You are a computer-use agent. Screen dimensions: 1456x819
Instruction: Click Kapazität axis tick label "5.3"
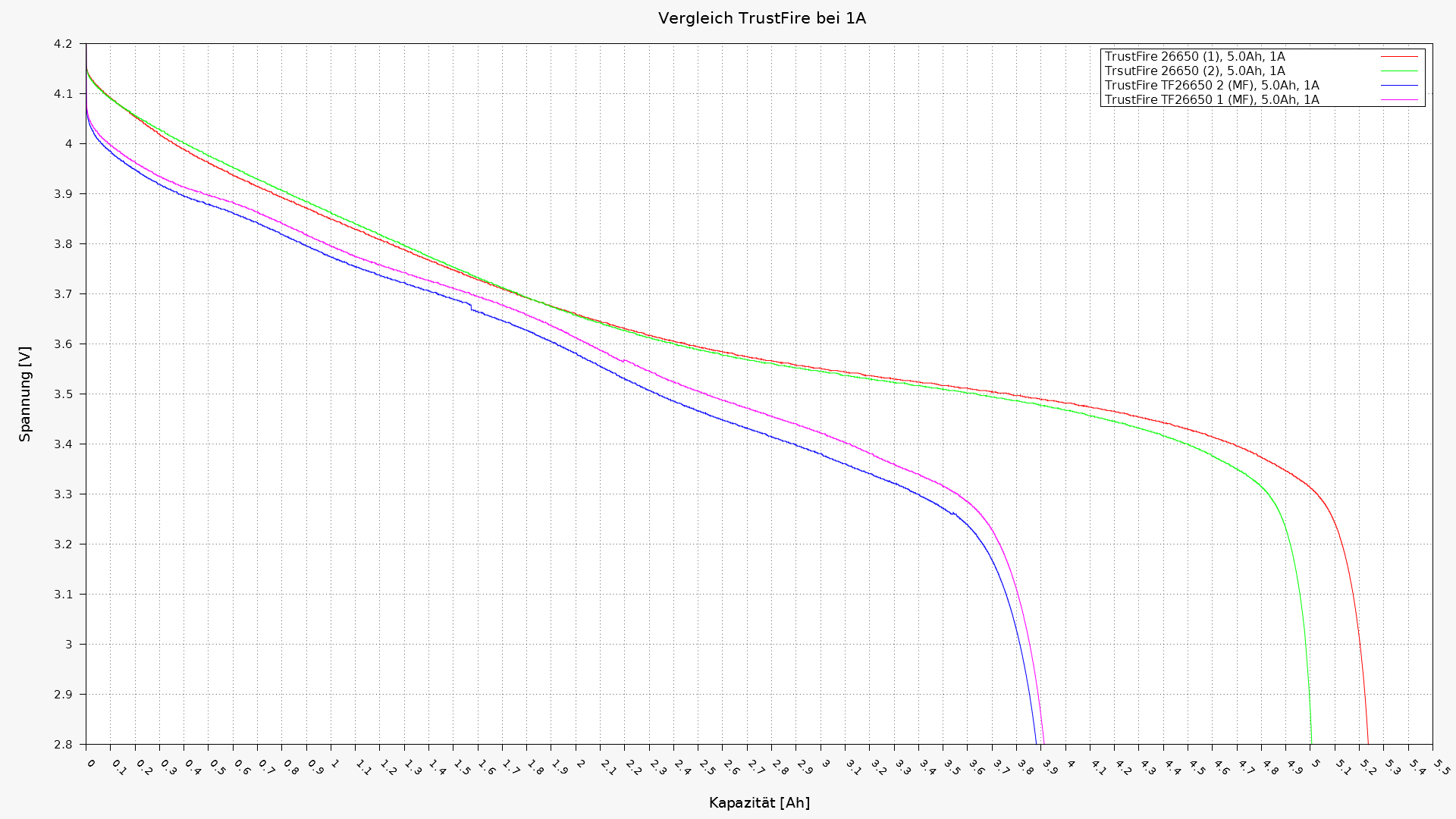[x=1392, y=767]
